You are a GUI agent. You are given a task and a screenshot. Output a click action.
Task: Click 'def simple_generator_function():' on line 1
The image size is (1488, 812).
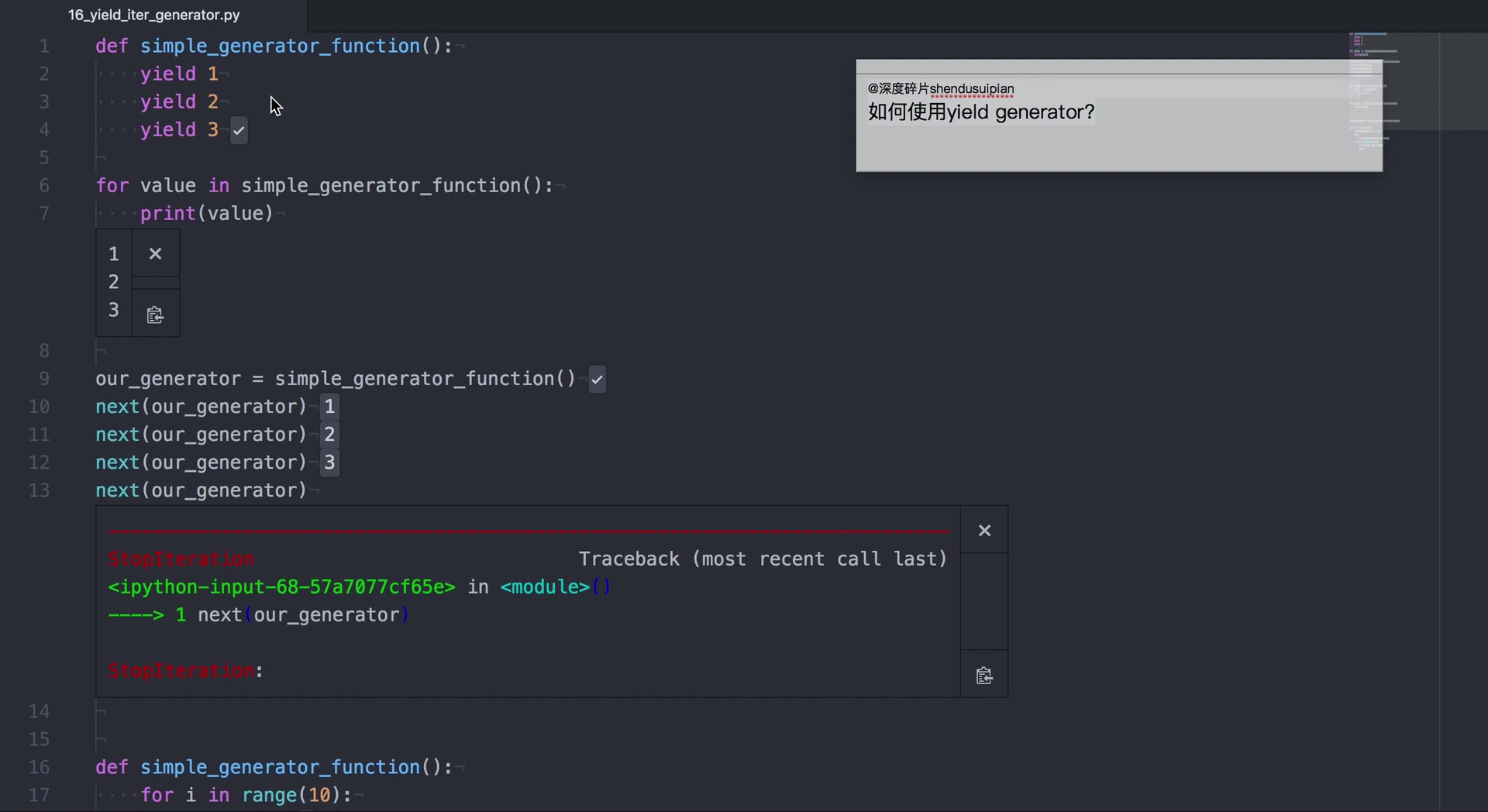point(274,46)
